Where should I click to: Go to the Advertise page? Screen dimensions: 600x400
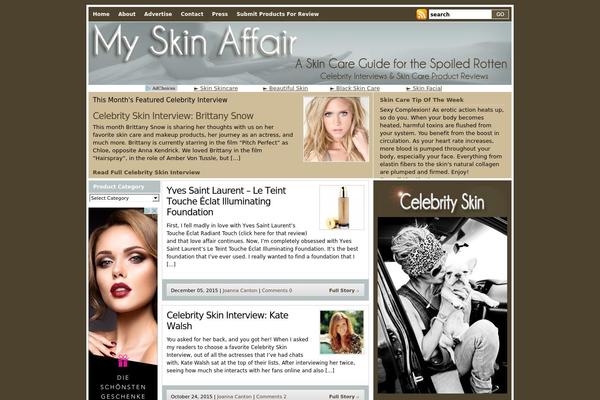click(x=158, y=14)
